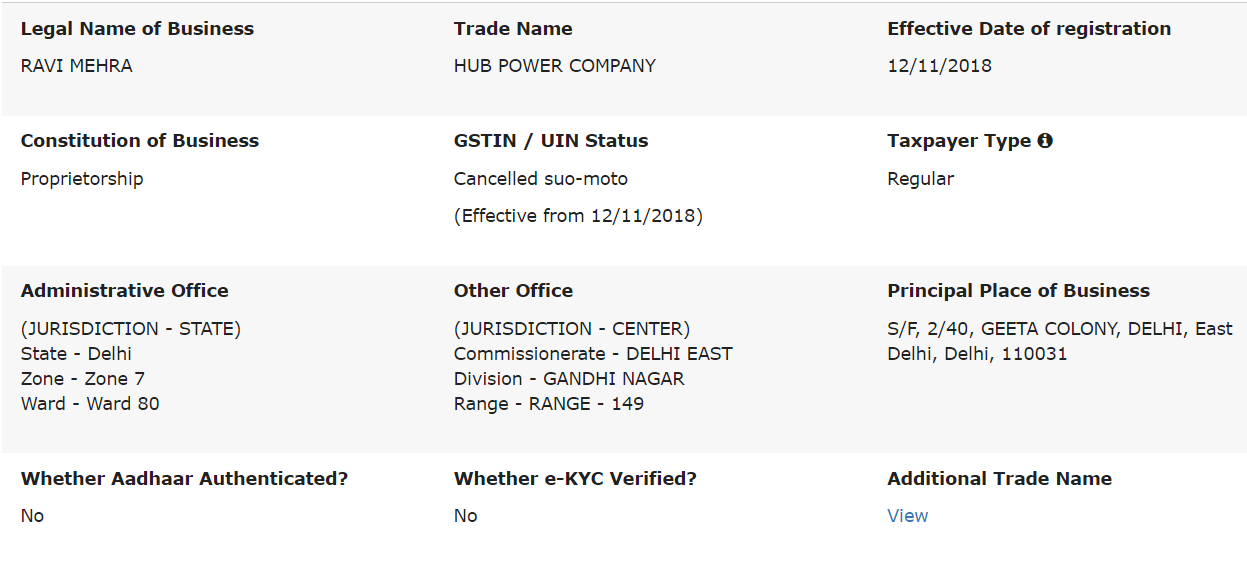Click the Taxpayer Type info icon

[x=1045, y=141]
